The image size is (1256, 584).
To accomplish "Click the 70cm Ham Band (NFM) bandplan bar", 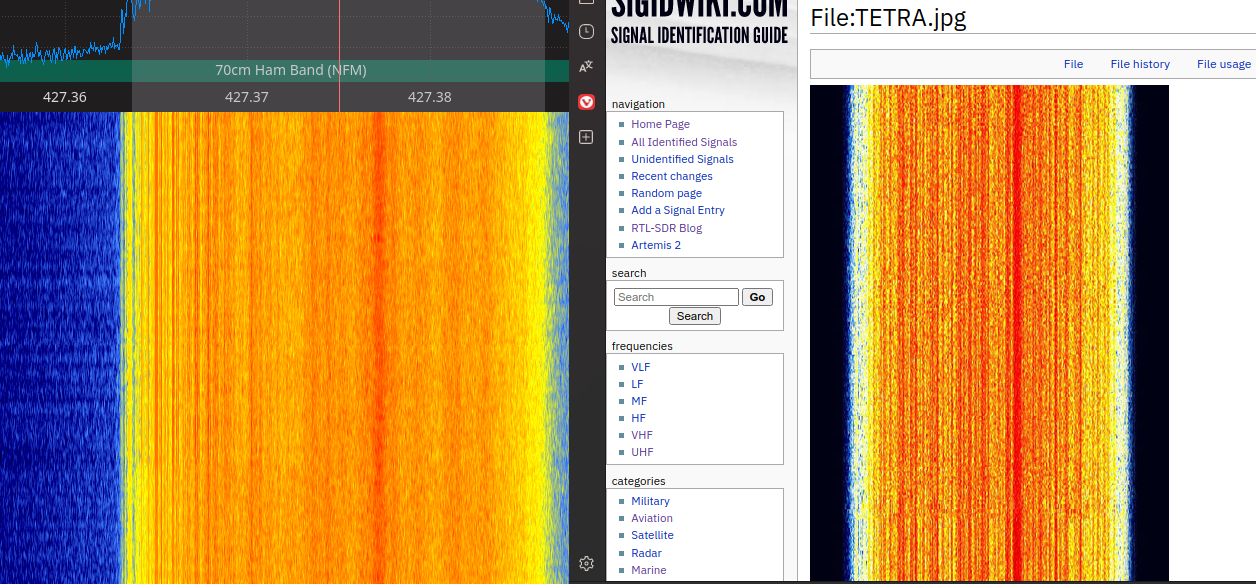I will (290, 70).
